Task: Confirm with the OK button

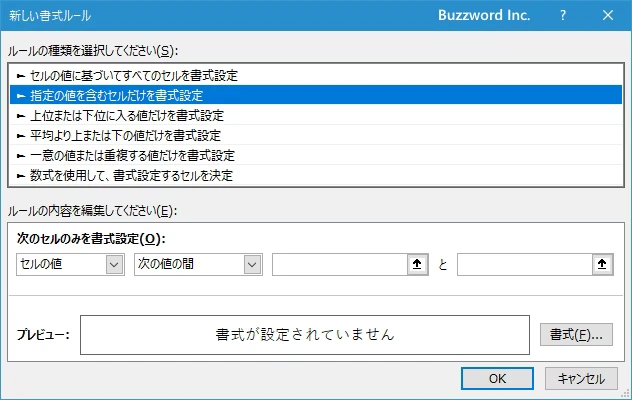Action: tap(497, 379)
